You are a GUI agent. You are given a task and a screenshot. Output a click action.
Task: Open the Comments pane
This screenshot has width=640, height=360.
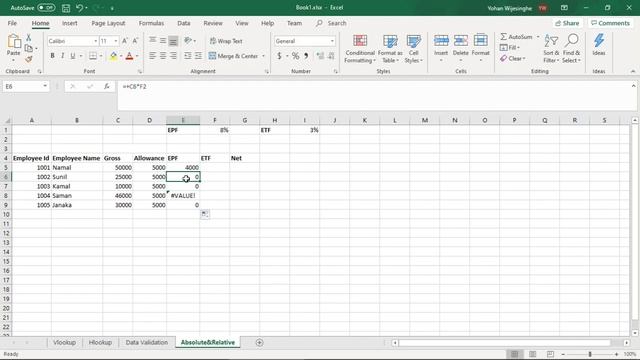[610, 23]
